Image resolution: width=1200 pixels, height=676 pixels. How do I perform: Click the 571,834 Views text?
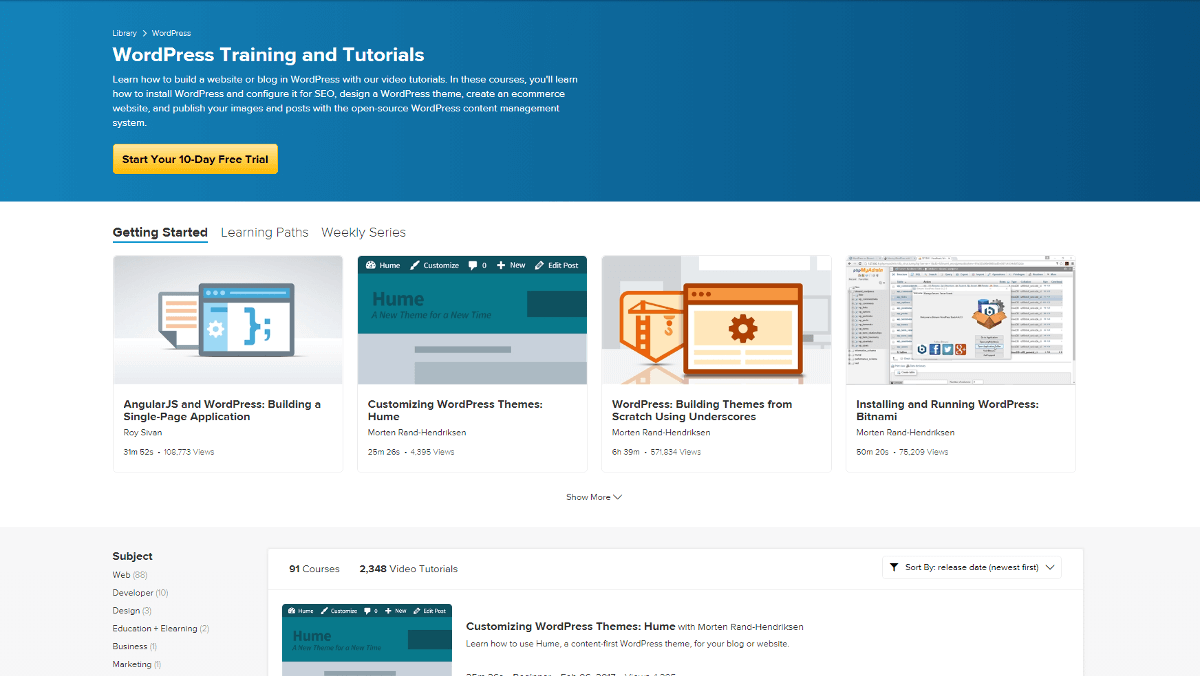pos(675,452)
